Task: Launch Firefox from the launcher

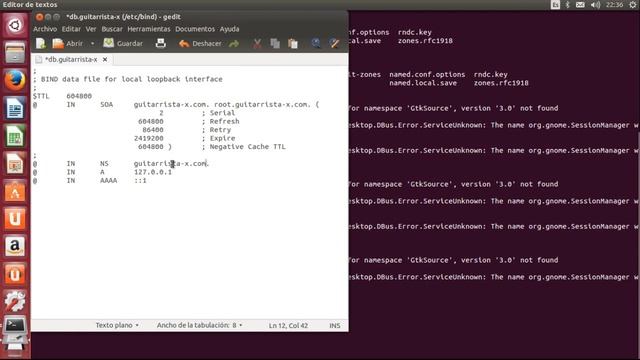Action: point(15,80)
